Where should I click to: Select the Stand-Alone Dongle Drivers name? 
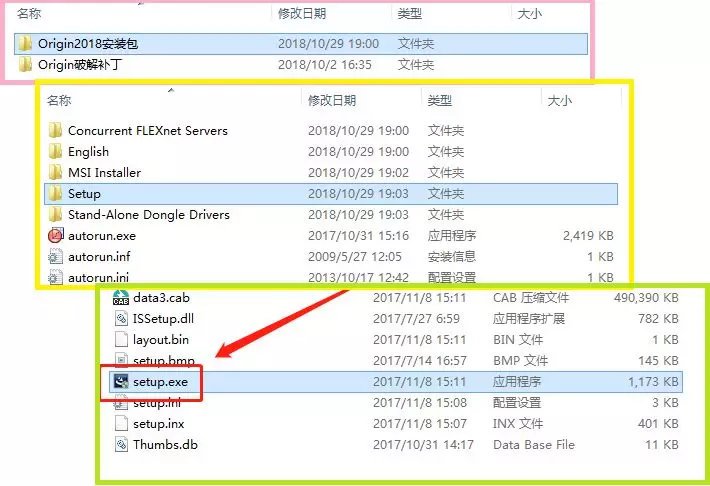(x=149, y=215)
